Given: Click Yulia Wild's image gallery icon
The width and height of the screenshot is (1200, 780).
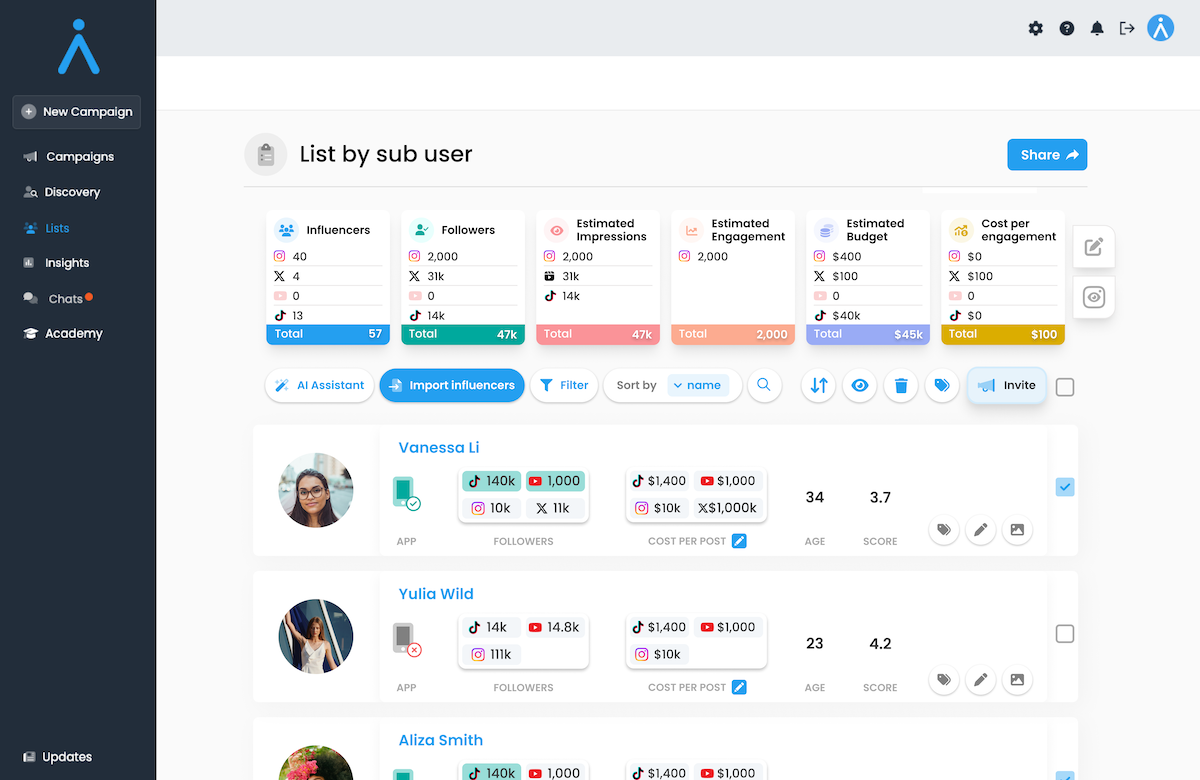Looking at the screenshot, I should [1017, 680].
